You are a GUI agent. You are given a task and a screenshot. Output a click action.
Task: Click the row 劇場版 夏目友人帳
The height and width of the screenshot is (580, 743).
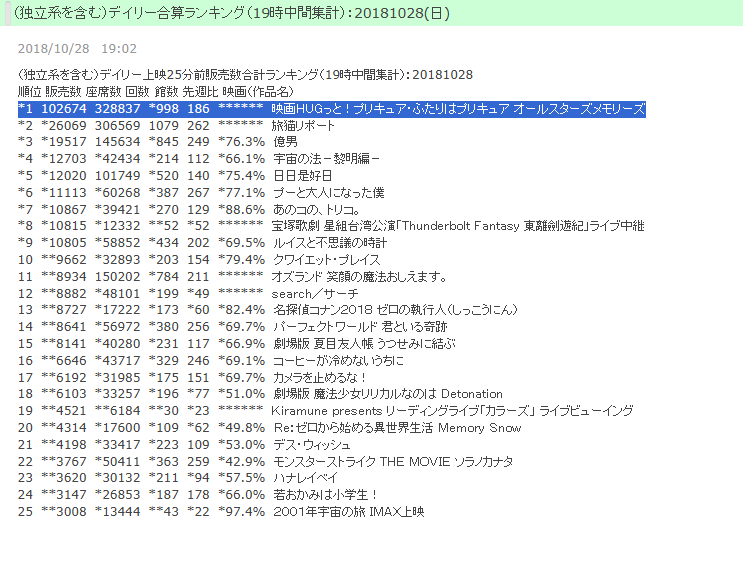237,344
